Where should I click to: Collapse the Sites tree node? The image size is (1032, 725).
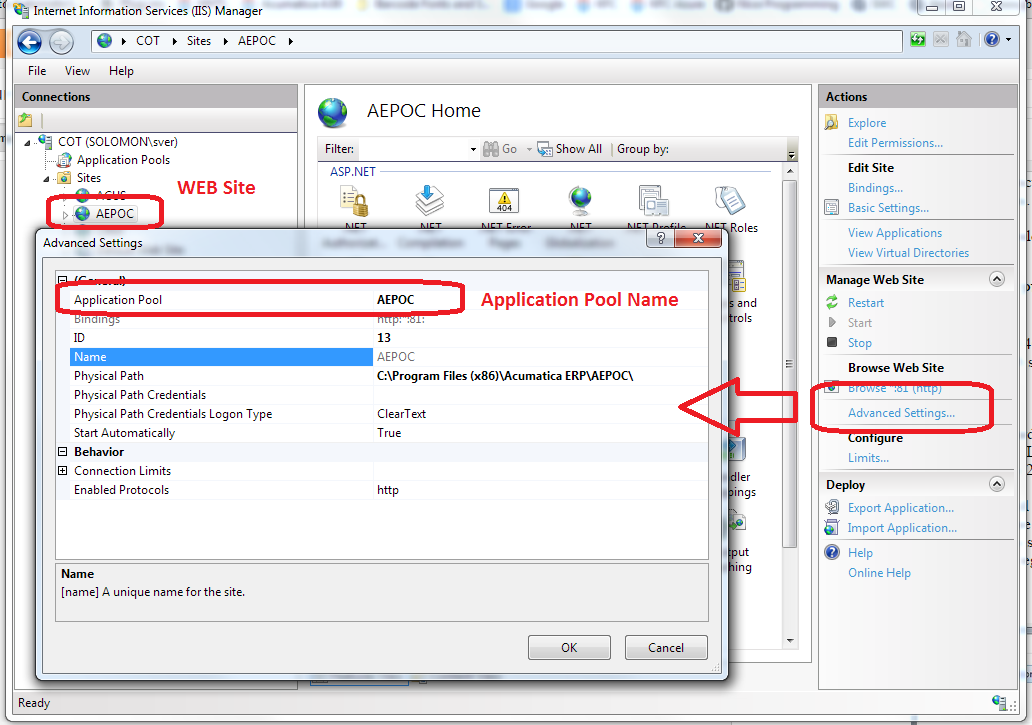46,178
